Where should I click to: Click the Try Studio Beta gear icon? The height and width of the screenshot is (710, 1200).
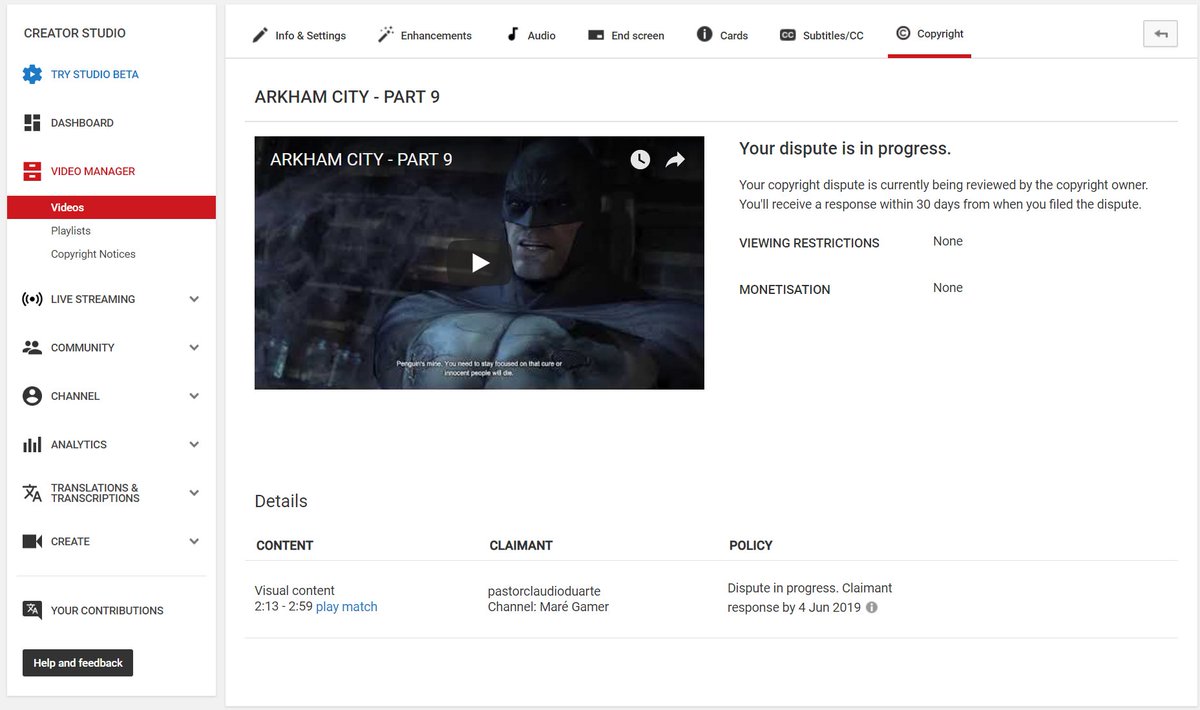pos(32,74)
